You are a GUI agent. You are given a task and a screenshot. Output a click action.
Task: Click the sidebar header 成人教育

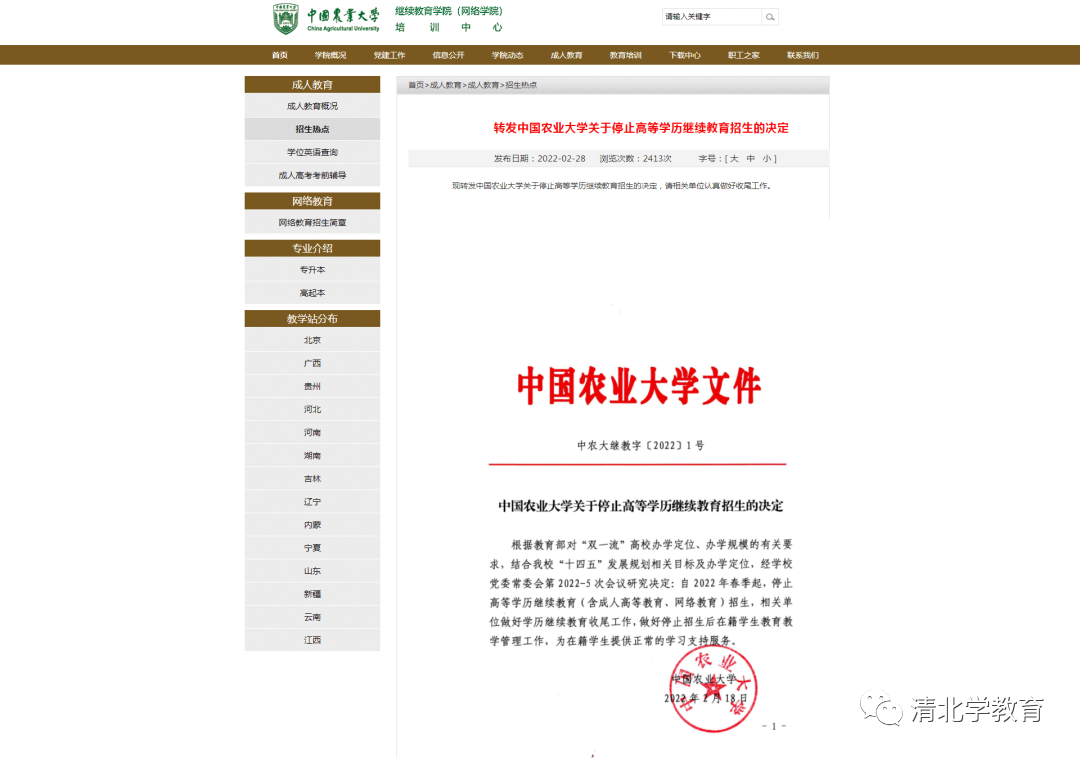click(312, 85)
